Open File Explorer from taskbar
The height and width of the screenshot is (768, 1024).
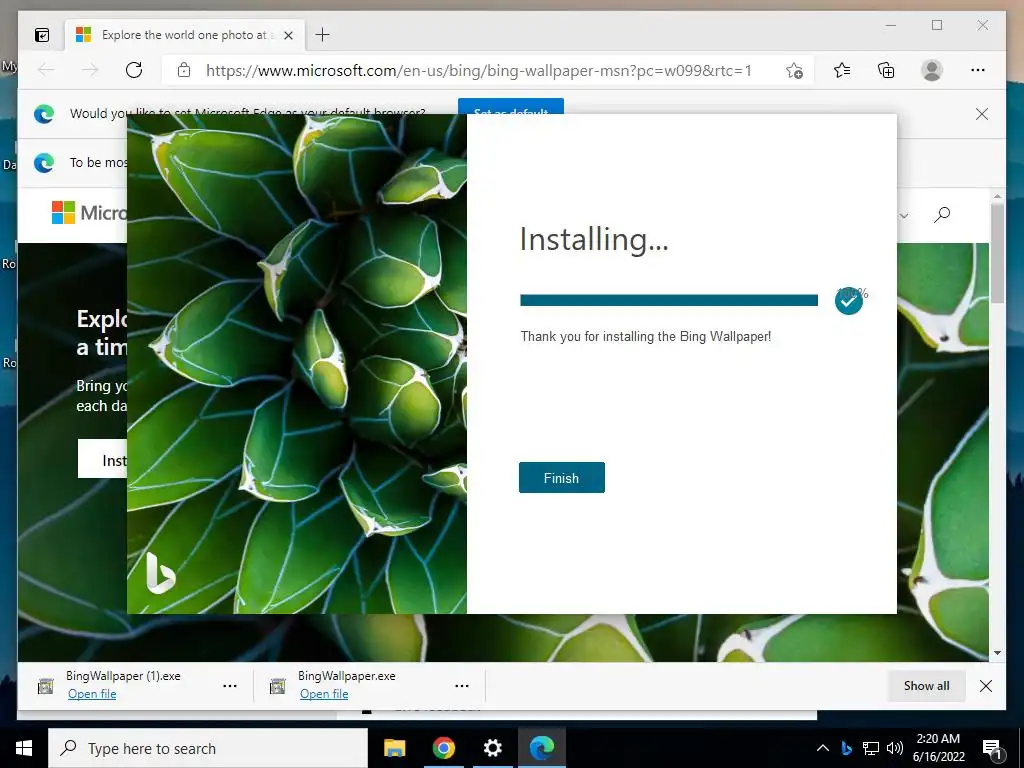coord(394,748)
